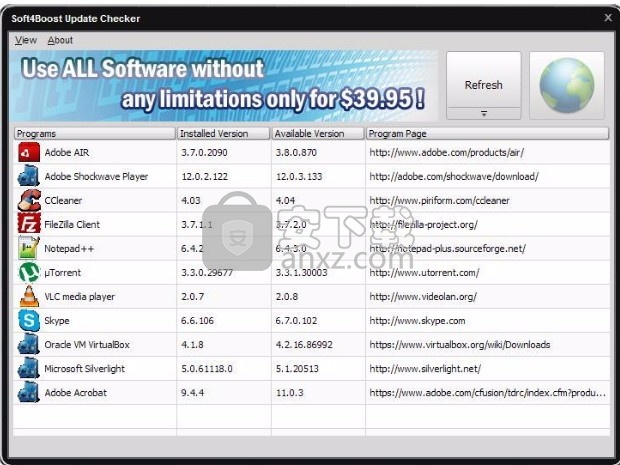Image resolution: width=620 pixels, height=465 pixels.
Task: Open the View menu
Action: [26, 40]
